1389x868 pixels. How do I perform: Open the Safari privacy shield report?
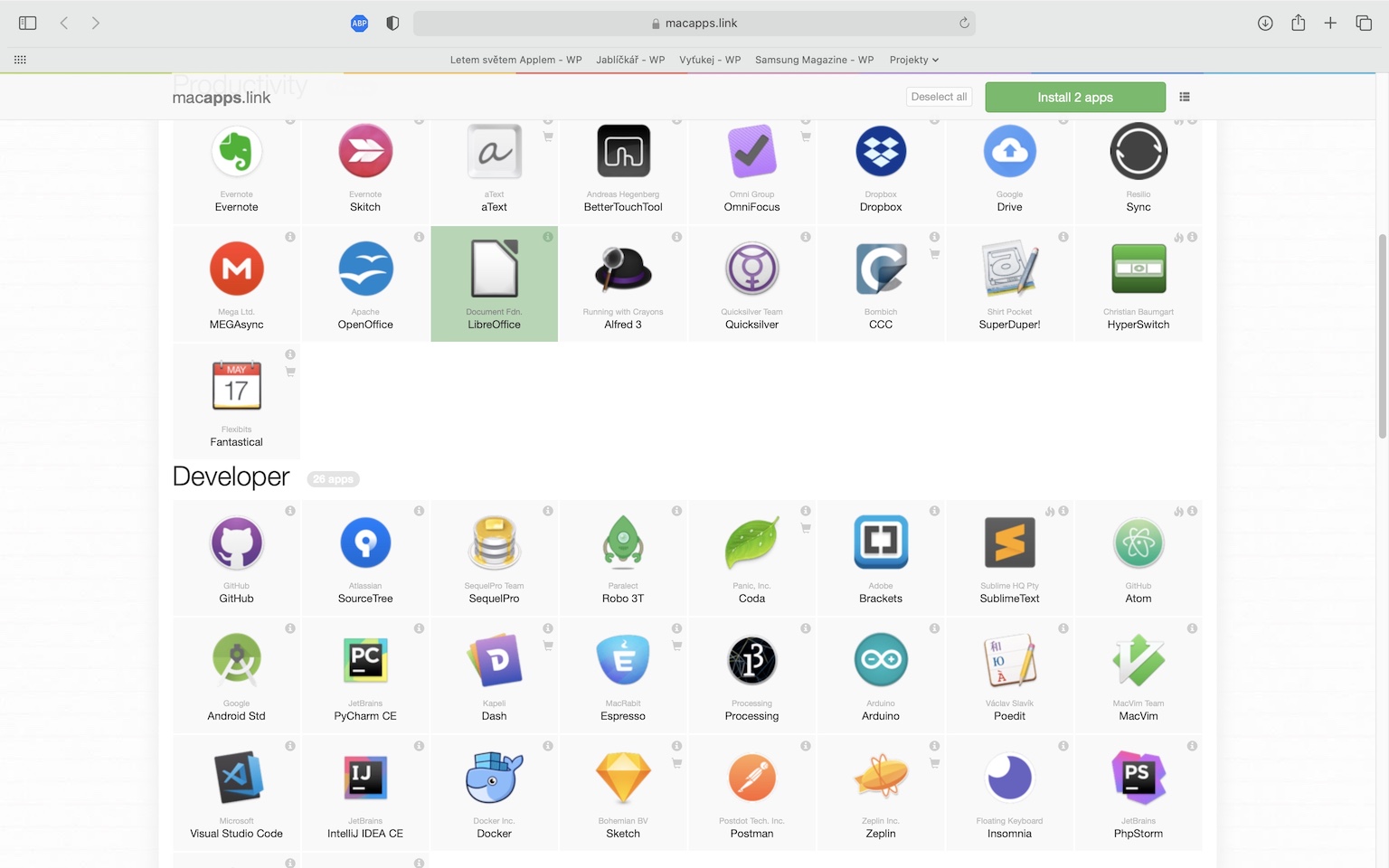pyautogui.click(x=392, y=24)
